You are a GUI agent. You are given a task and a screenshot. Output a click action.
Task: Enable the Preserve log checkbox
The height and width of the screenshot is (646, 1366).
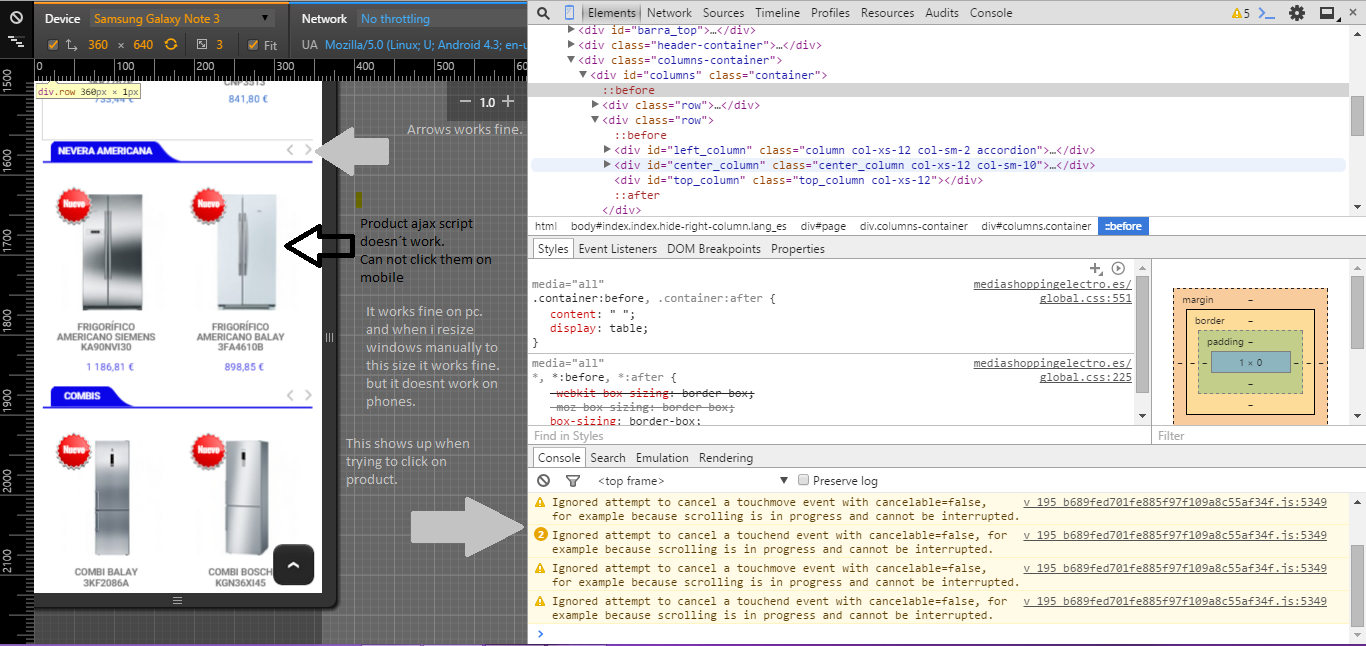point(804,481)
